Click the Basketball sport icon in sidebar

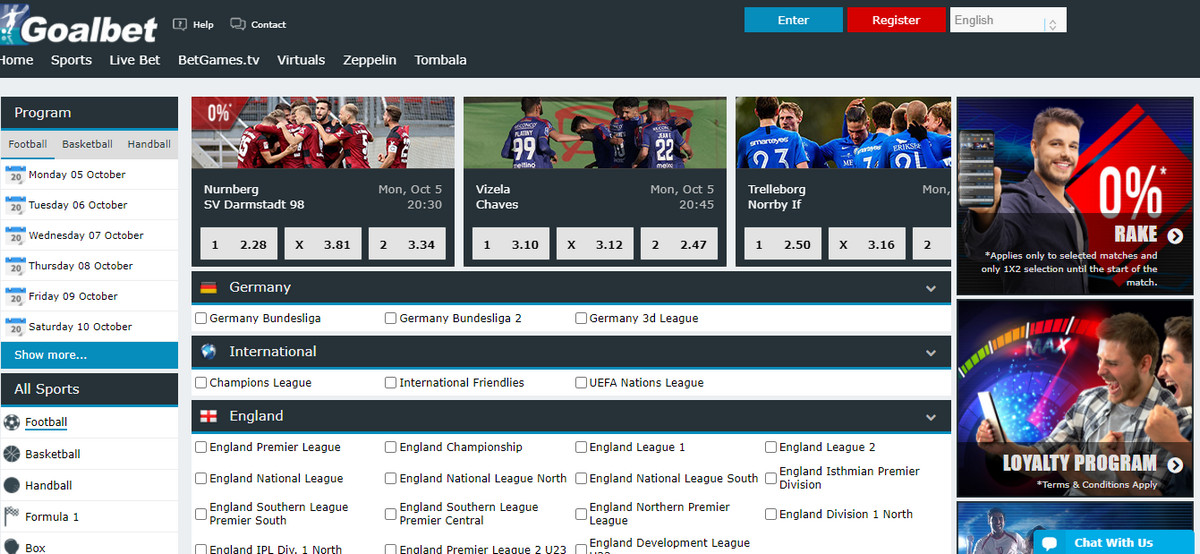(x=12, y=454)
